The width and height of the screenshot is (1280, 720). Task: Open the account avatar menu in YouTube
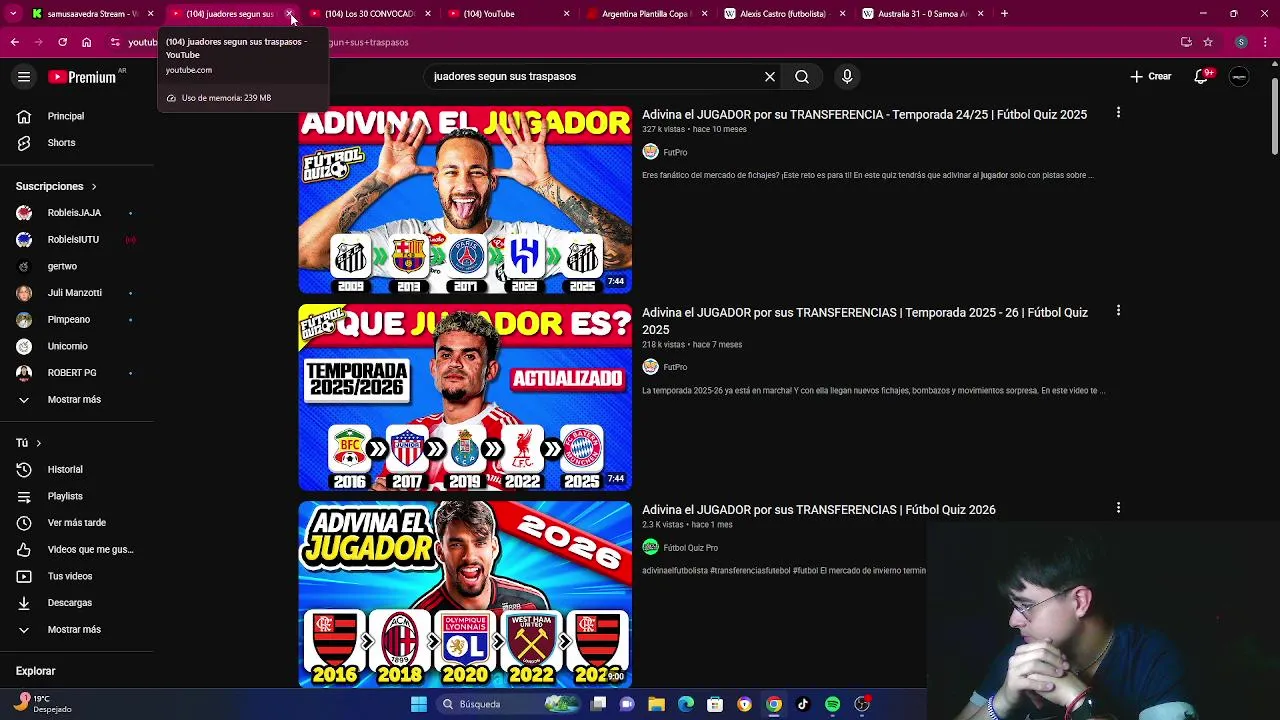coord(1239,77)
